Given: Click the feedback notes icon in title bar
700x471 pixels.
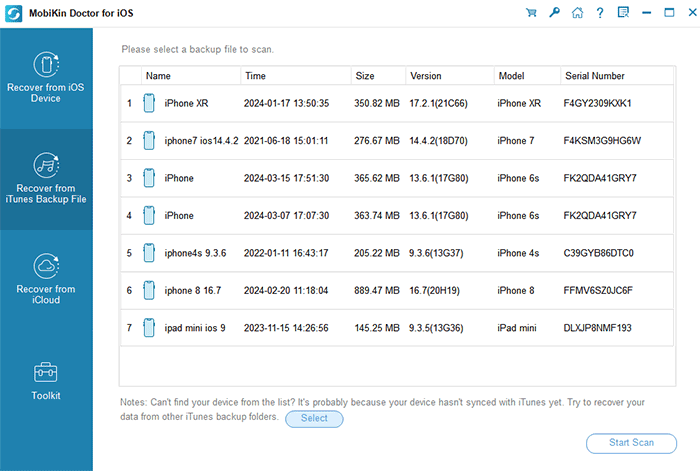Looking at the screenshot, I should pos(623,12).
